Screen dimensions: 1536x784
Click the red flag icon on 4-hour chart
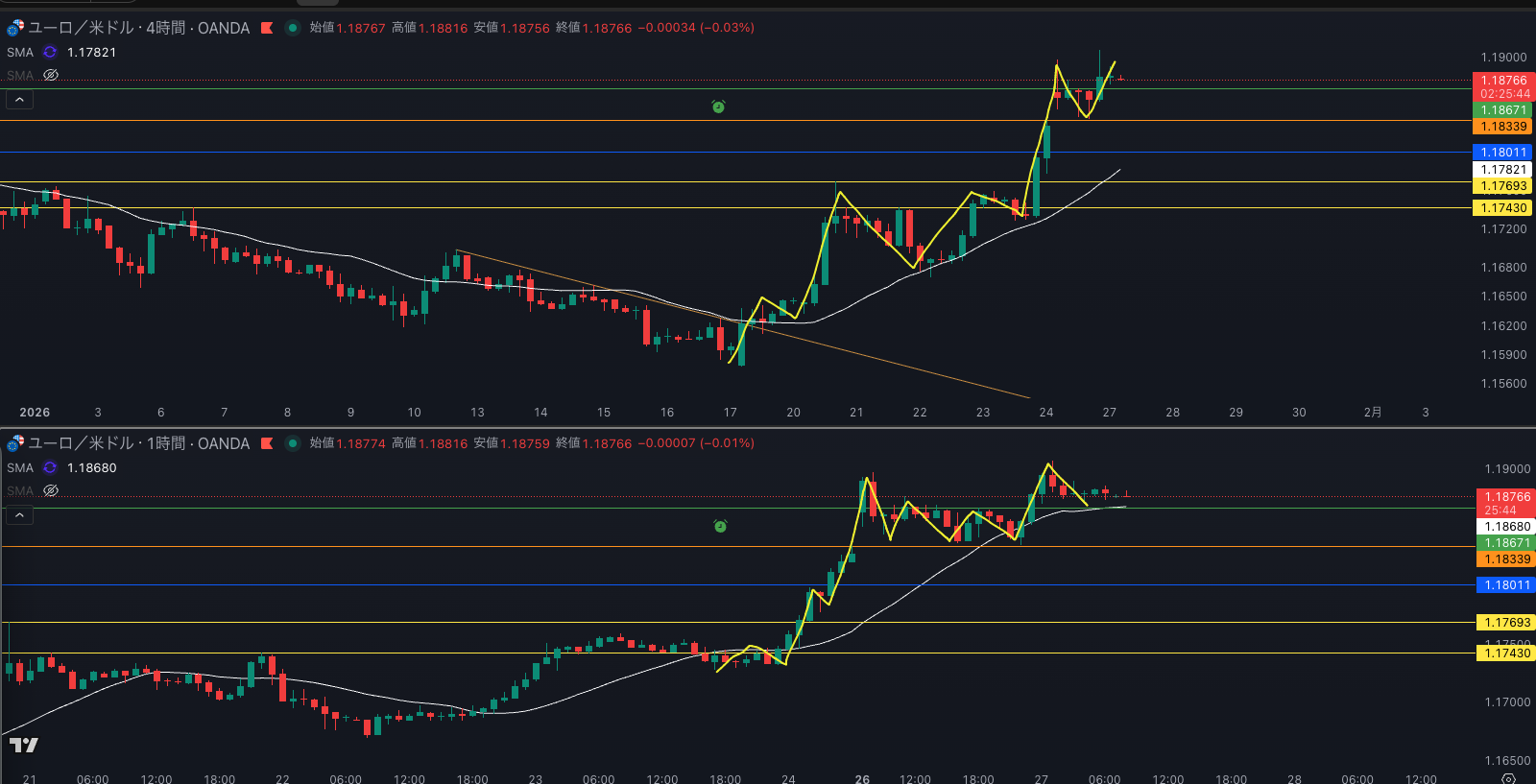267,28
